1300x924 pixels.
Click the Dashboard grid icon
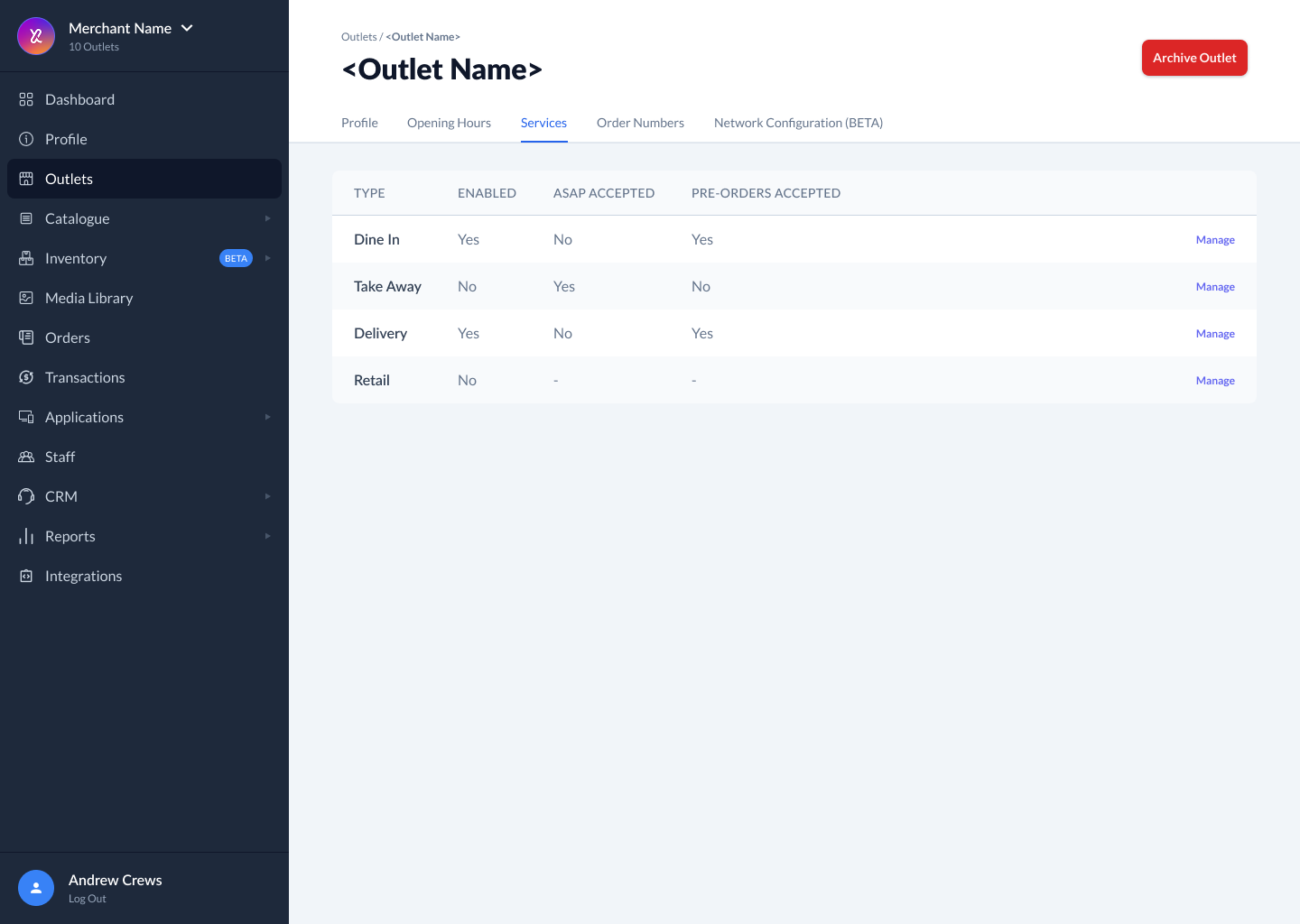(26, 99)
